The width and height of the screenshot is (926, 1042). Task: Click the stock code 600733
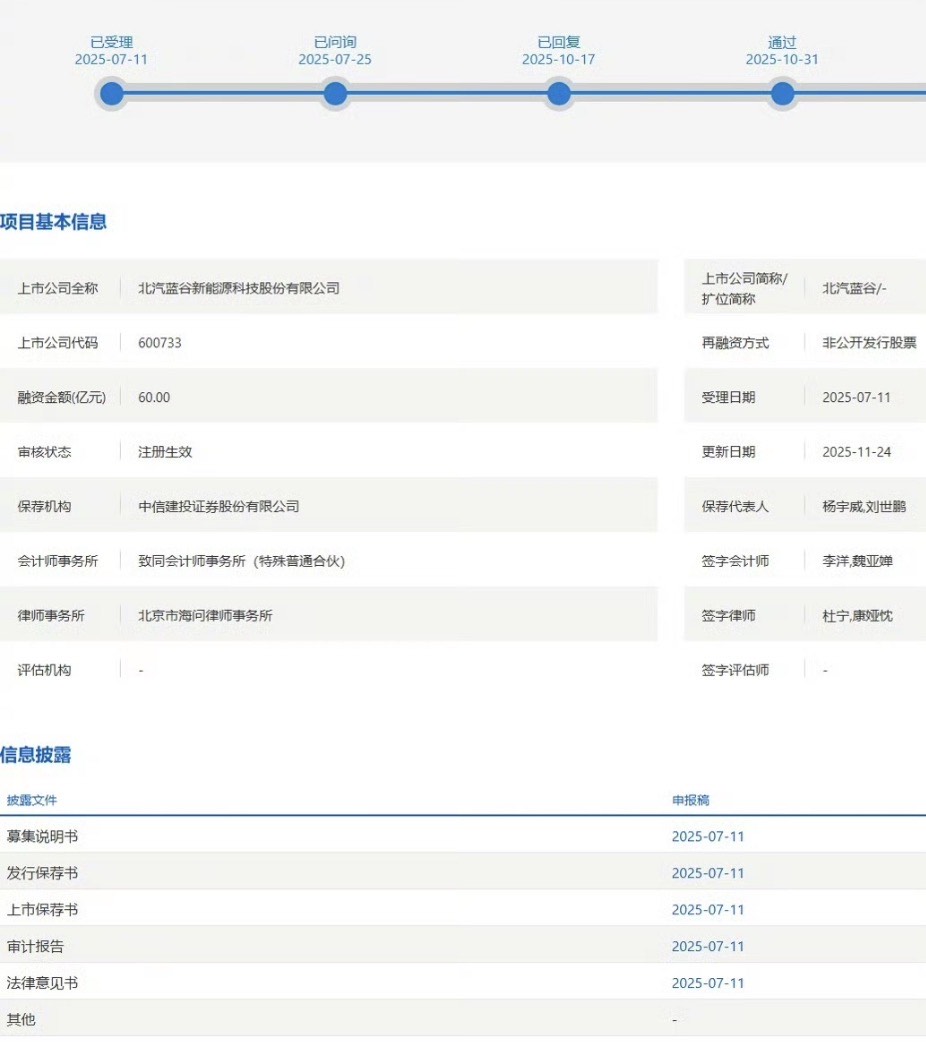160,343
